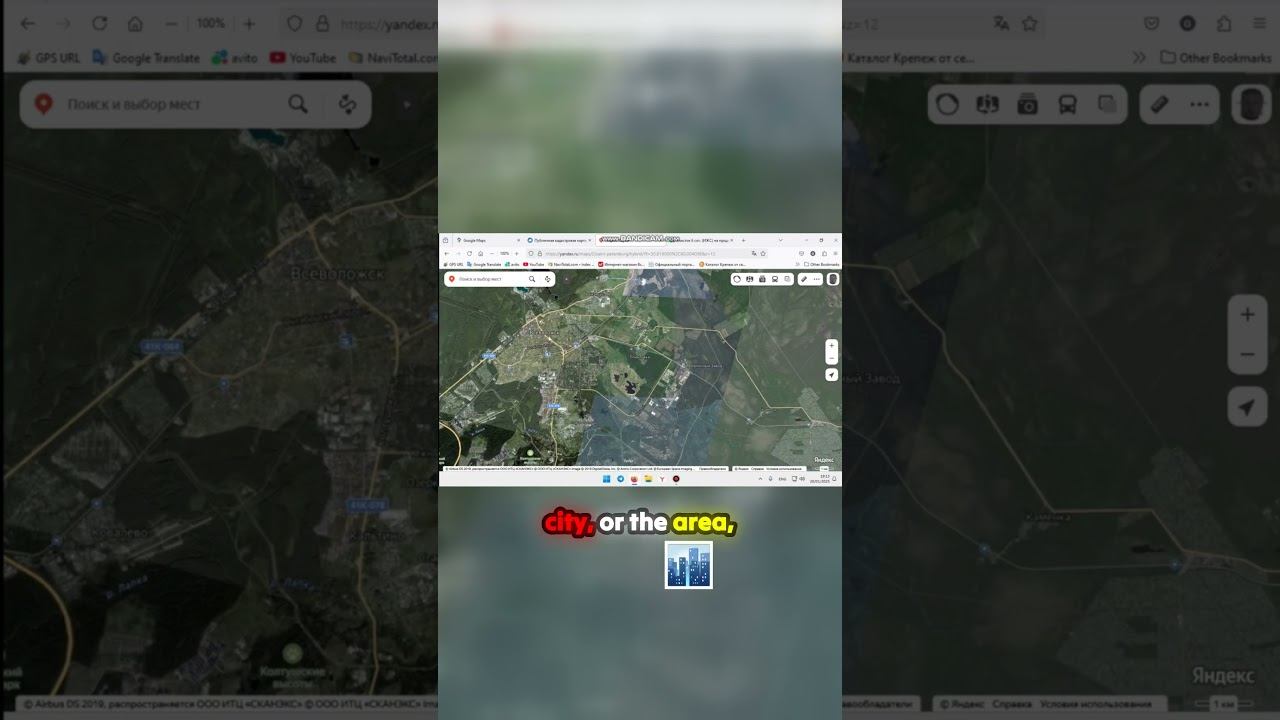Click the shield tracking-protection icon in large background browser
1280x720 pixels.
(x=294, y=23)
